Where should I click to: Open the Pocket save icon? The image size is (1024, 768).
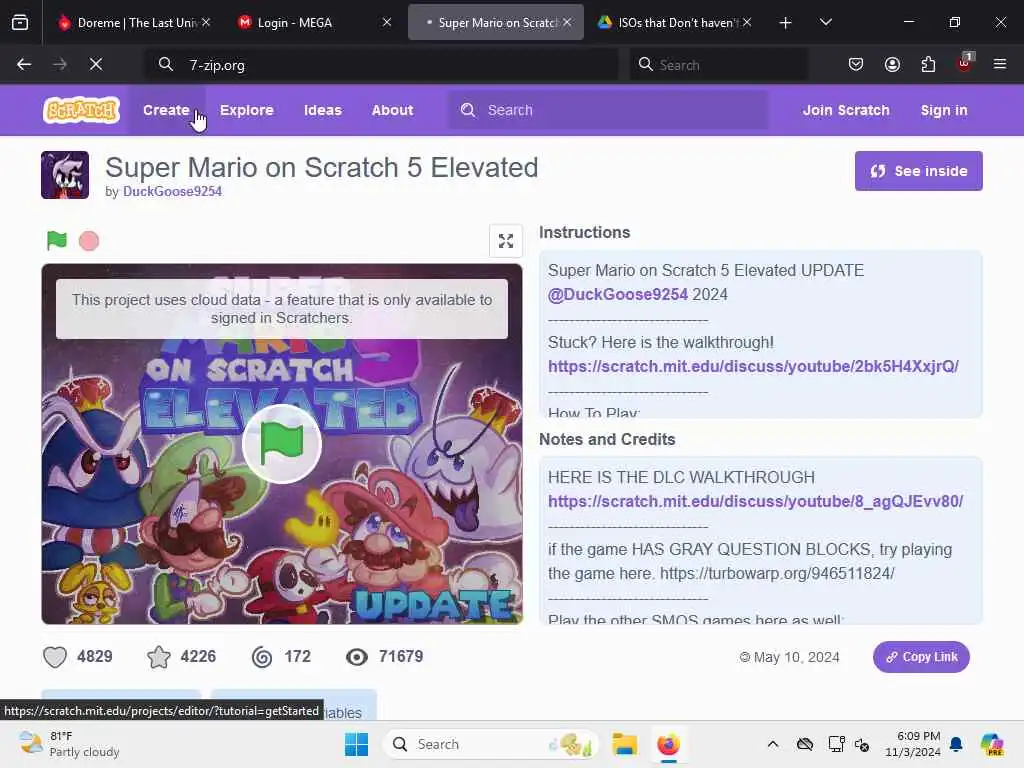[x=856, y=64]
